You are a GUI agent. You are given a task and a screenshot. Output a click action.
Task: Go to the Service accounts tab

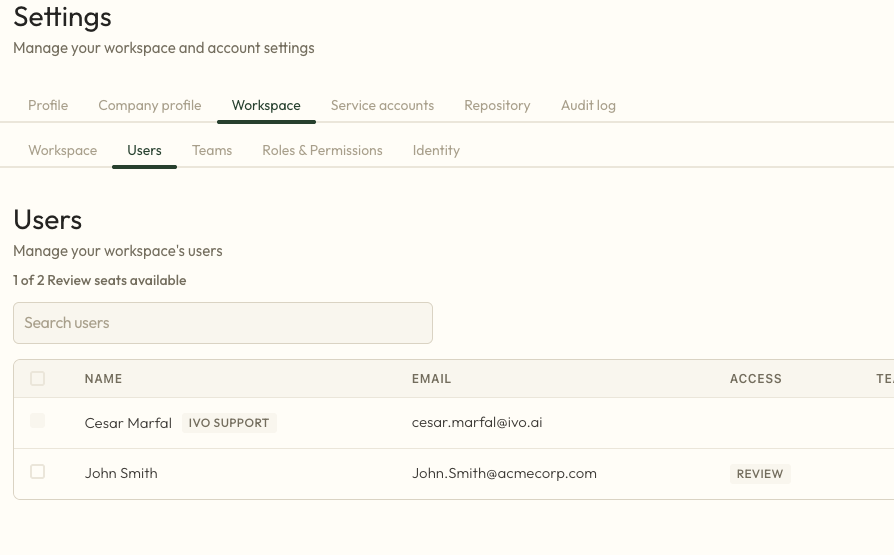(382, 105)
